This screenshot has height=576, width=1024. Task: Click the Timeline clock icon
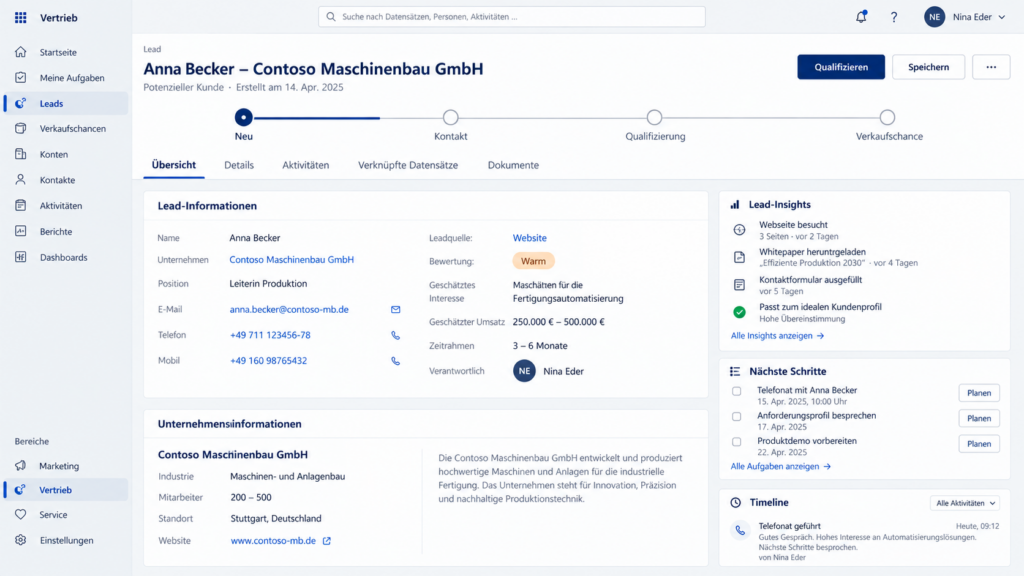click(x=736, y=503)
